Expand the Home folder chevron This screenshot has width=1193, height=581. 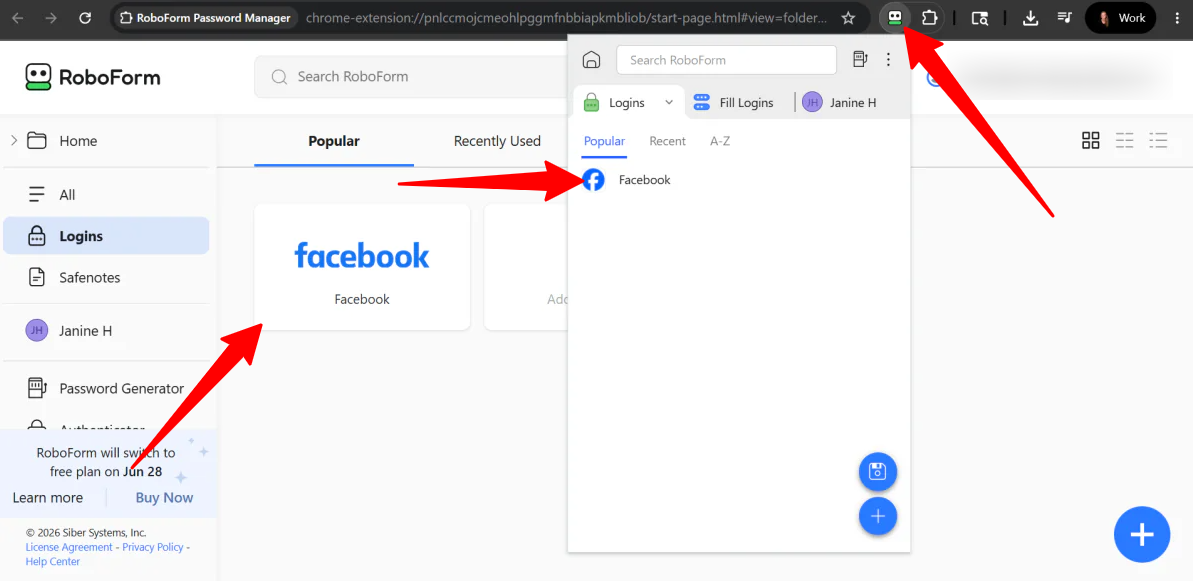coord(14,141)
